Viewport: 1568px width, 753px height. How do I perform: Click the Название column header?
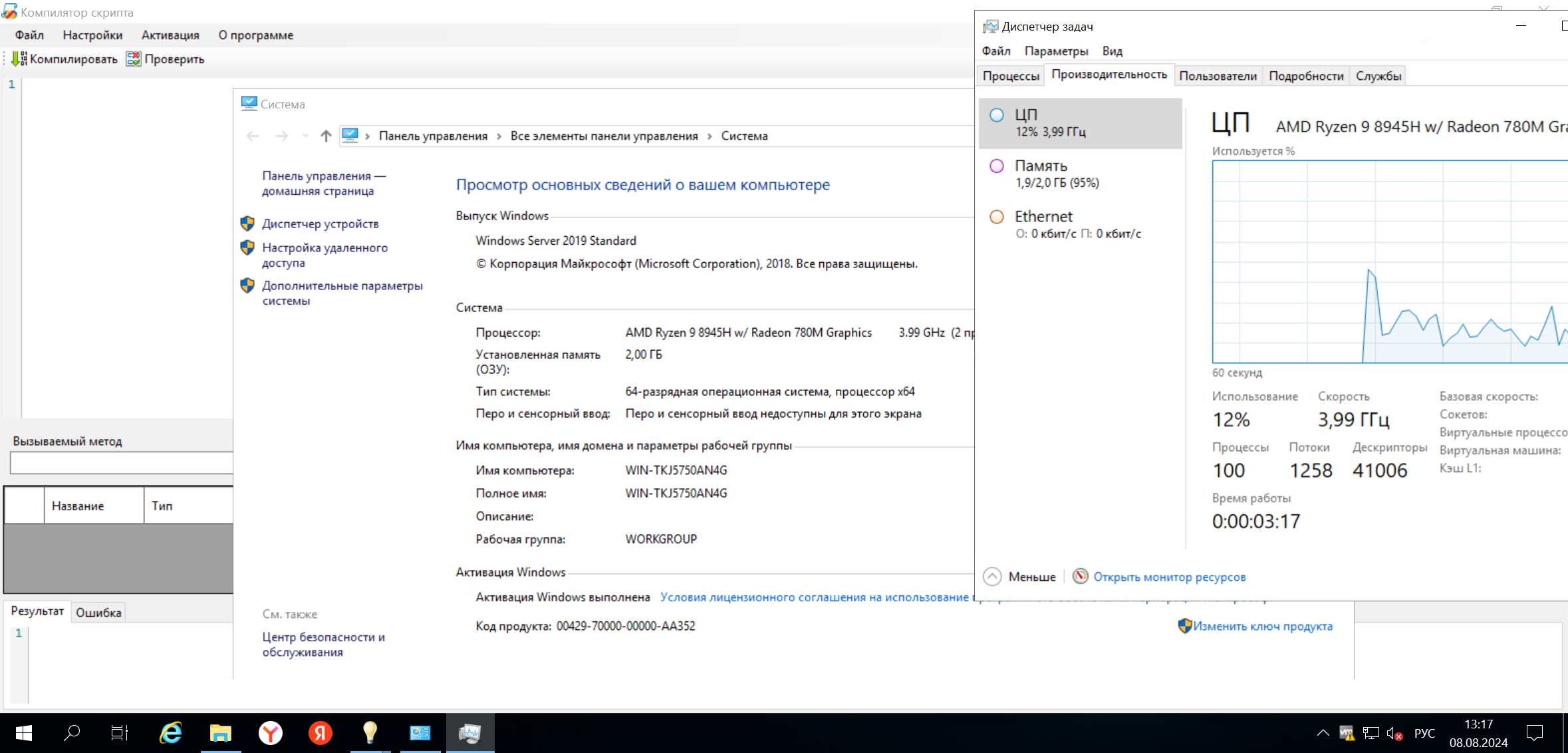pos(94,506)
